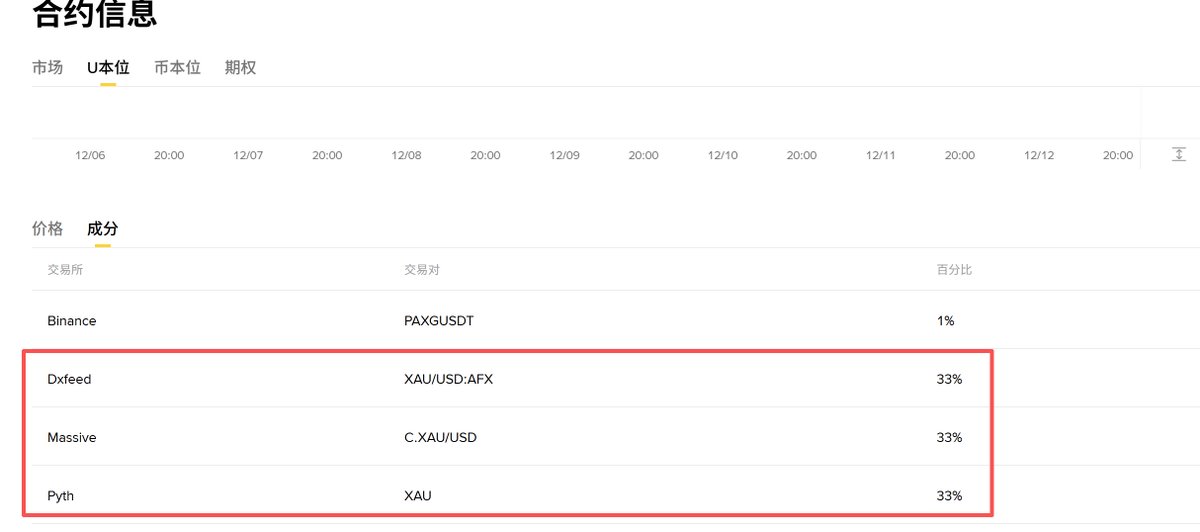
Task: Select the 成分 tab
Action: coord(102,229)
